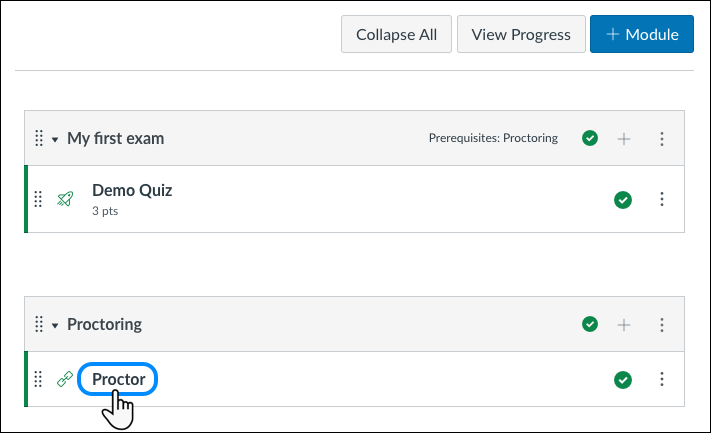Toggle published status of Demo Quiz

[623, 199]
